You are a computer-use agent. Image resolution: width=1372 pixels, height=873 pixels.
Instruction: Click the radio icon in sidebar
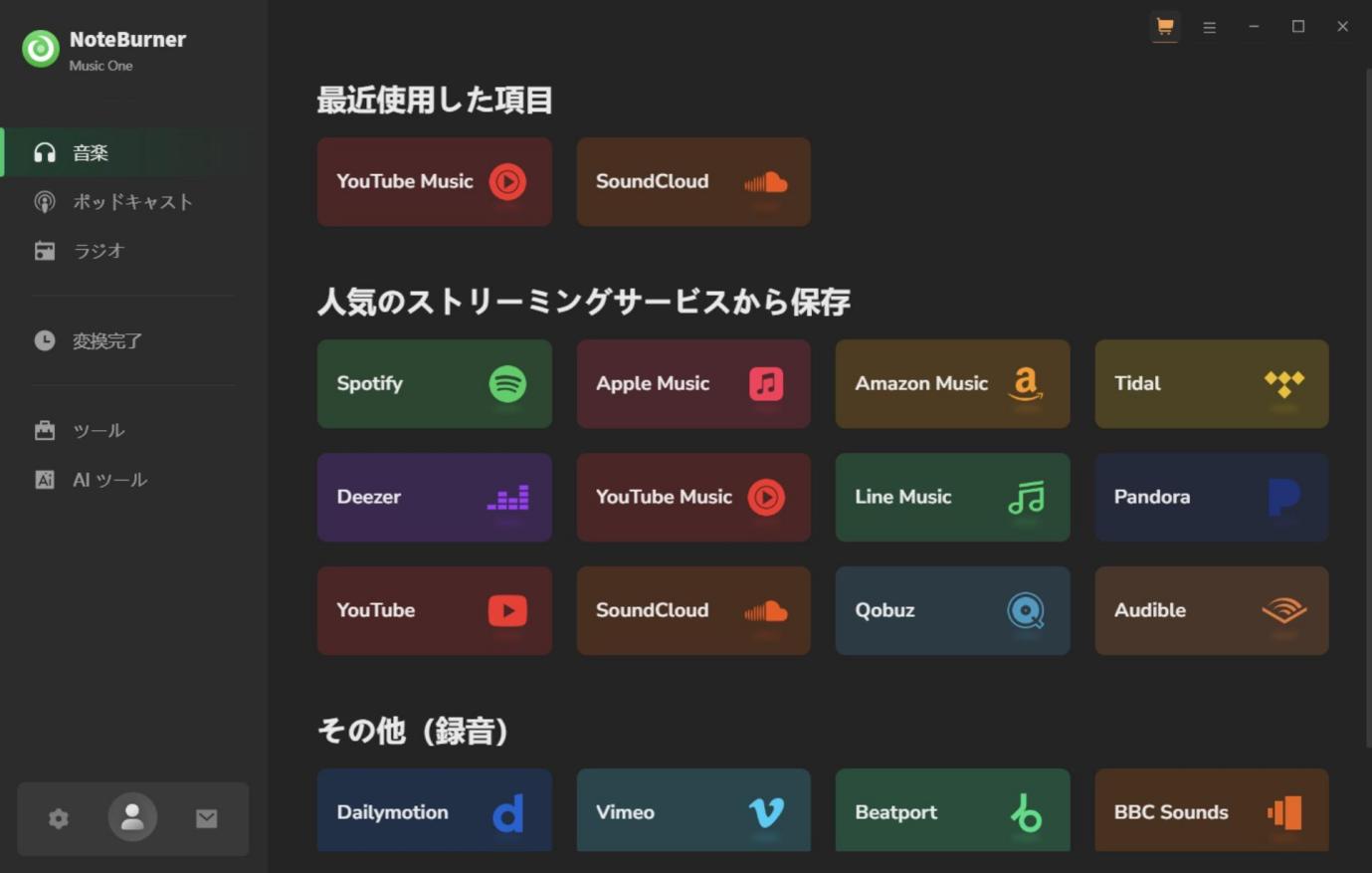[45, 251]
